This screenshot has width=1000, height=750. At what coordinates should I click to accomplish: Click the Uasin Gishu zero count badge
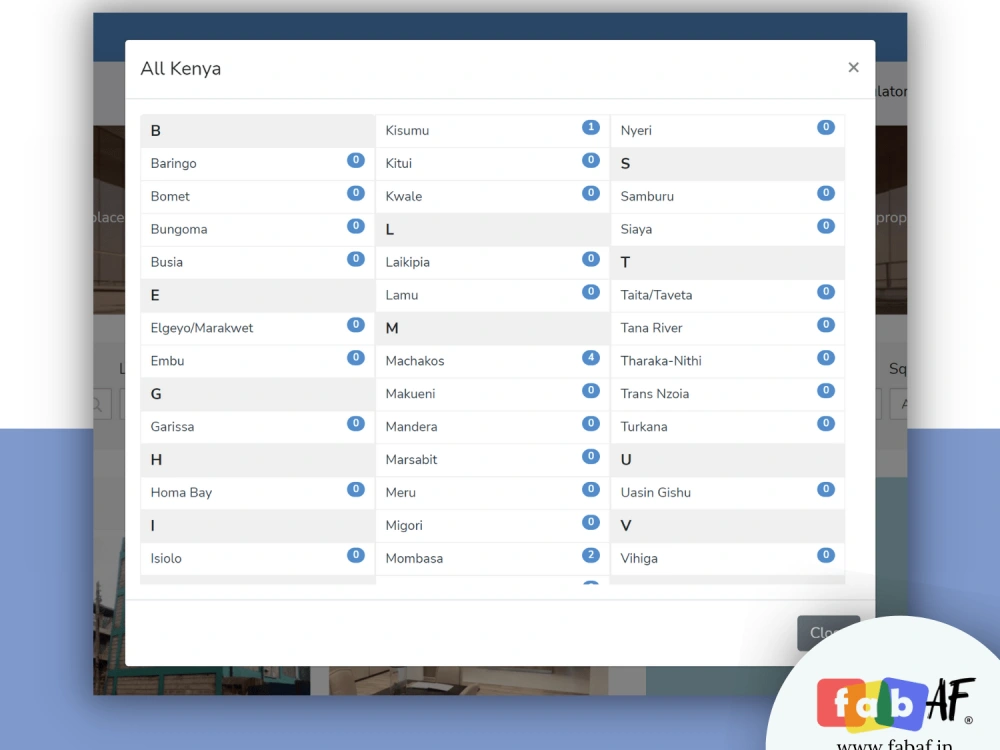[x=826, y=489]
